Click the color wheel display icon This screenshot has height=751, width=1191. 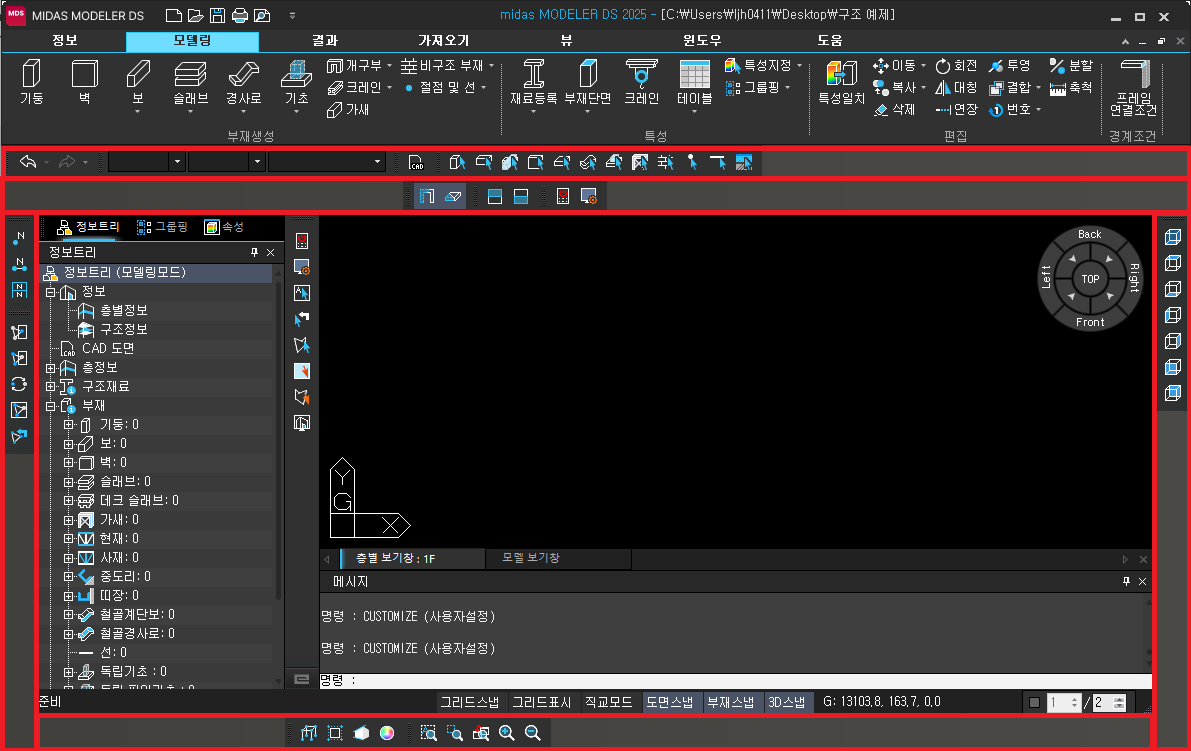tap(387, 733)
